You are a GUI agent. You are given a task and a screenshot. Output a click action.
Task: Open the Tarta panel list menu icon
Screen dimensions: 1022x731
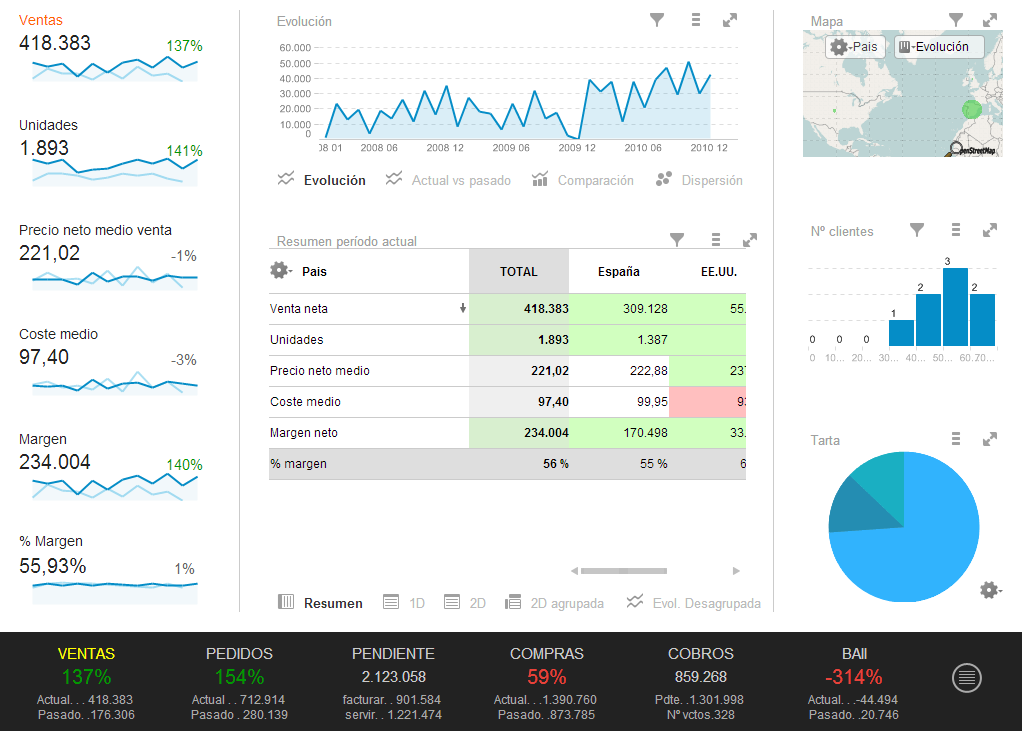[x=956, y=439]
